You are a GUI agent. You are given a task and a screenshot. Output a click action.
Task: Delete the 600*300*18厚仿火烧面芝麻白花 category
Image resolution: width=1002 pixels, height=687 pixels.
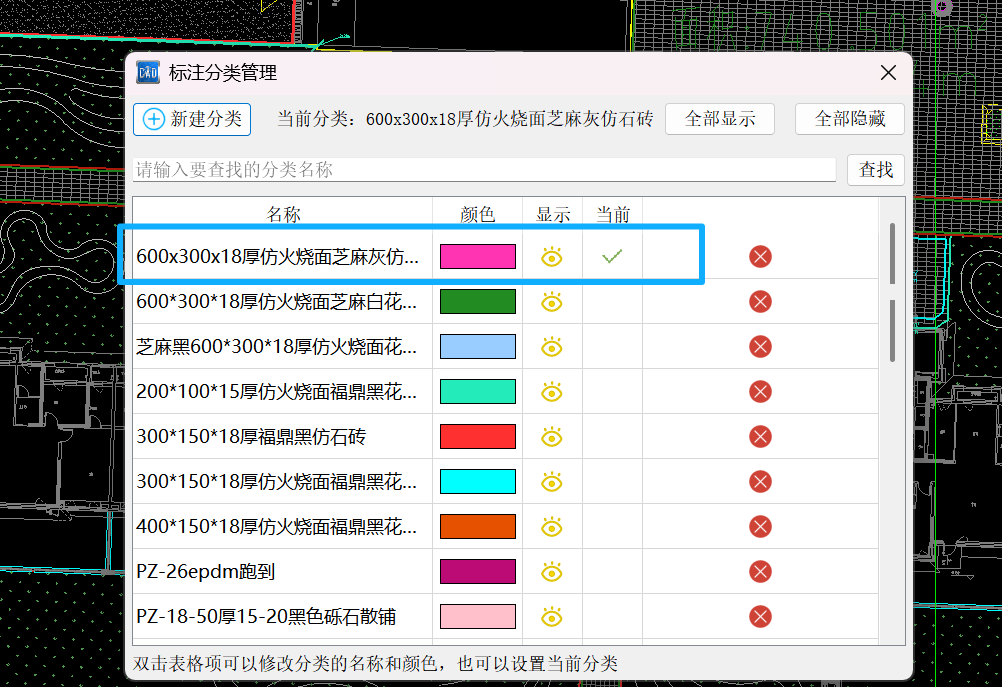(x=760, y=302)
